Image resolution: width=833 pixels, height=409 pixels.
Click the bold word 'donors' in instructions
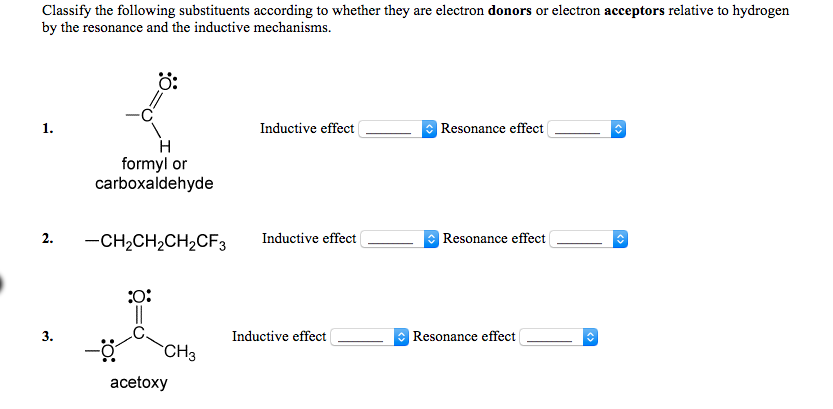pos(510,11)
